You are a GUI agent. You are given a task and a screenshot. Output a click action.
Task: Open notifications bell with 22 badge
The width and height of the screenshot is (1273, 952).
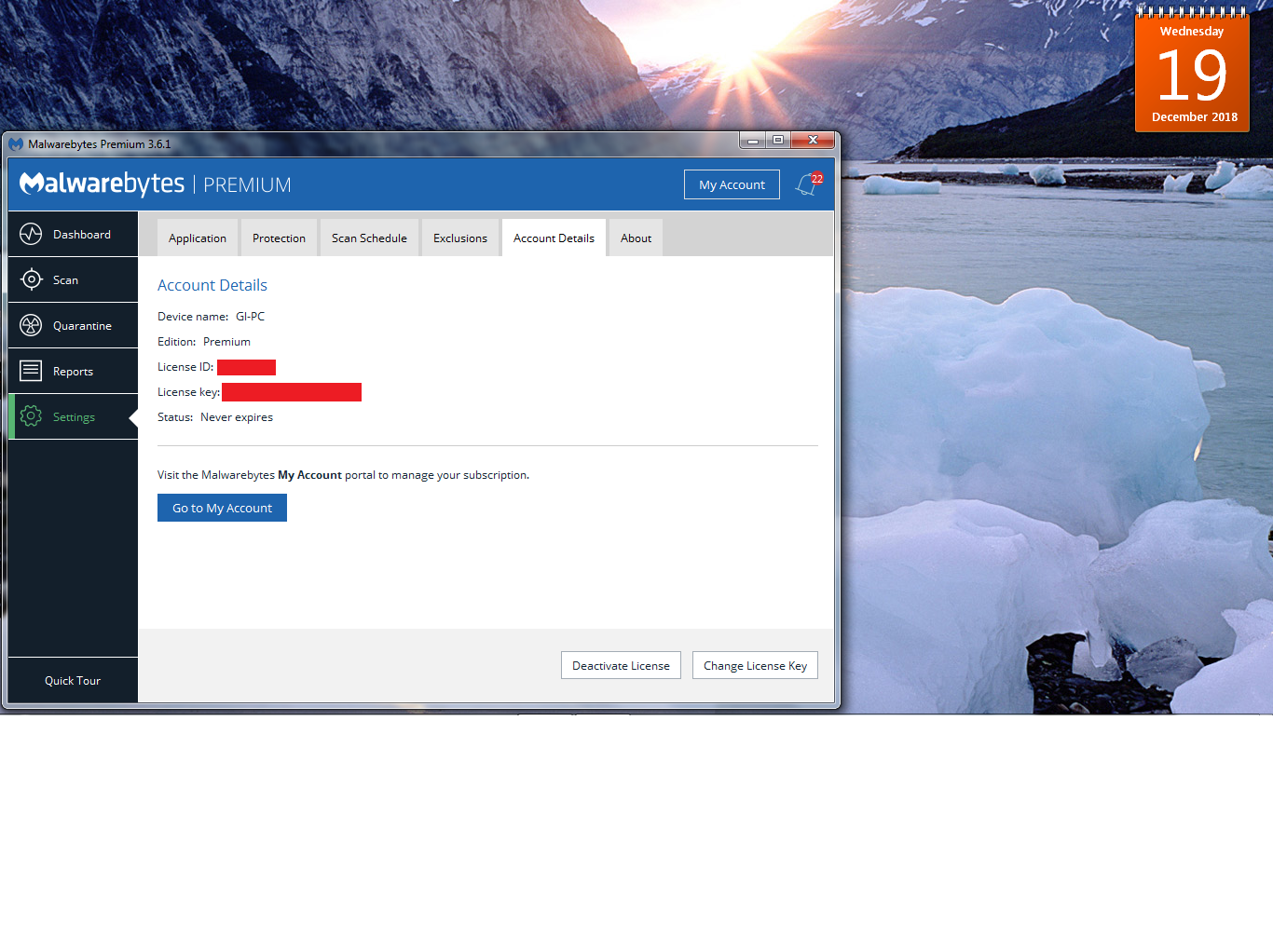tap(808, 184)
